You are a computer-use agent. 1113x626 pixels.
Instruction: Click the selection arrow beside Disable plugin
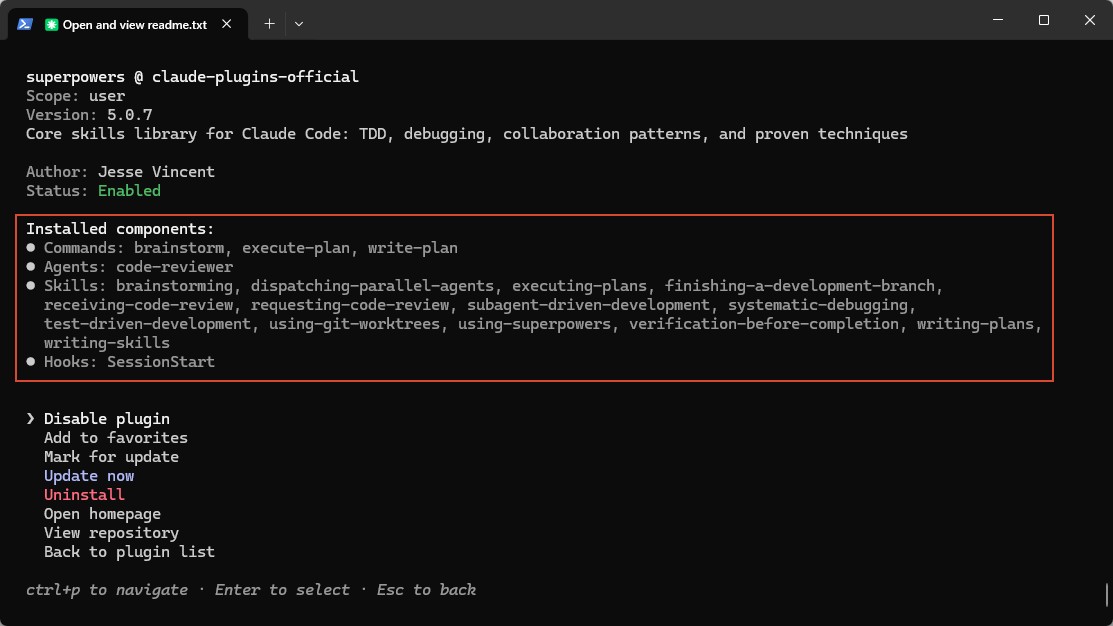click(30, 419)
